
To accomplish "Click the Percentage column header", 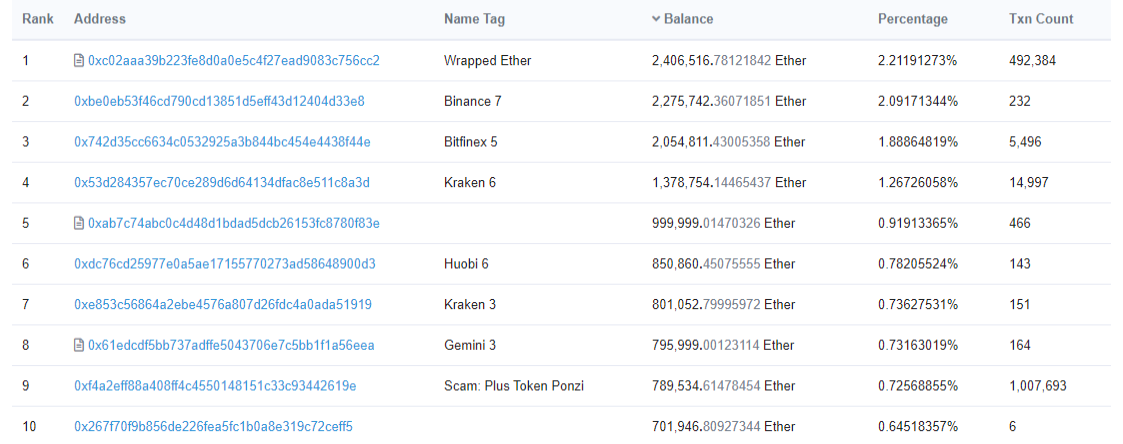I will [912, 19].
